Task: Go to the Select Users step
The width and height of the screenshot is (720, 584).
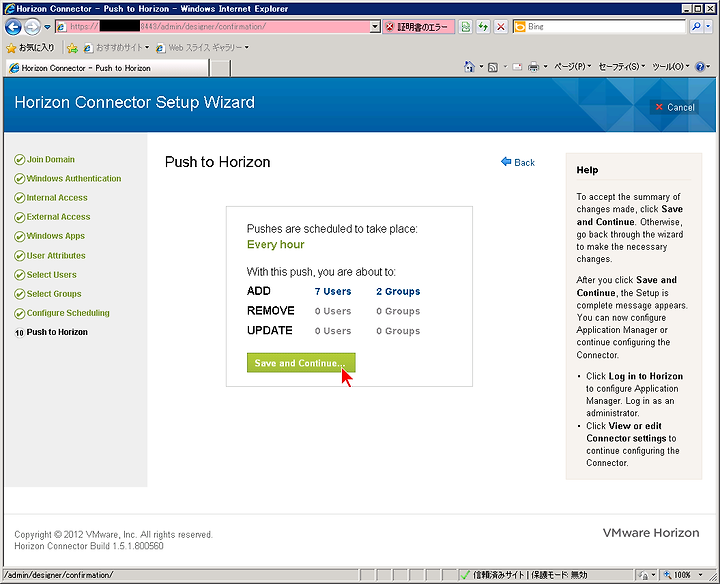Action: click(51, 275)
